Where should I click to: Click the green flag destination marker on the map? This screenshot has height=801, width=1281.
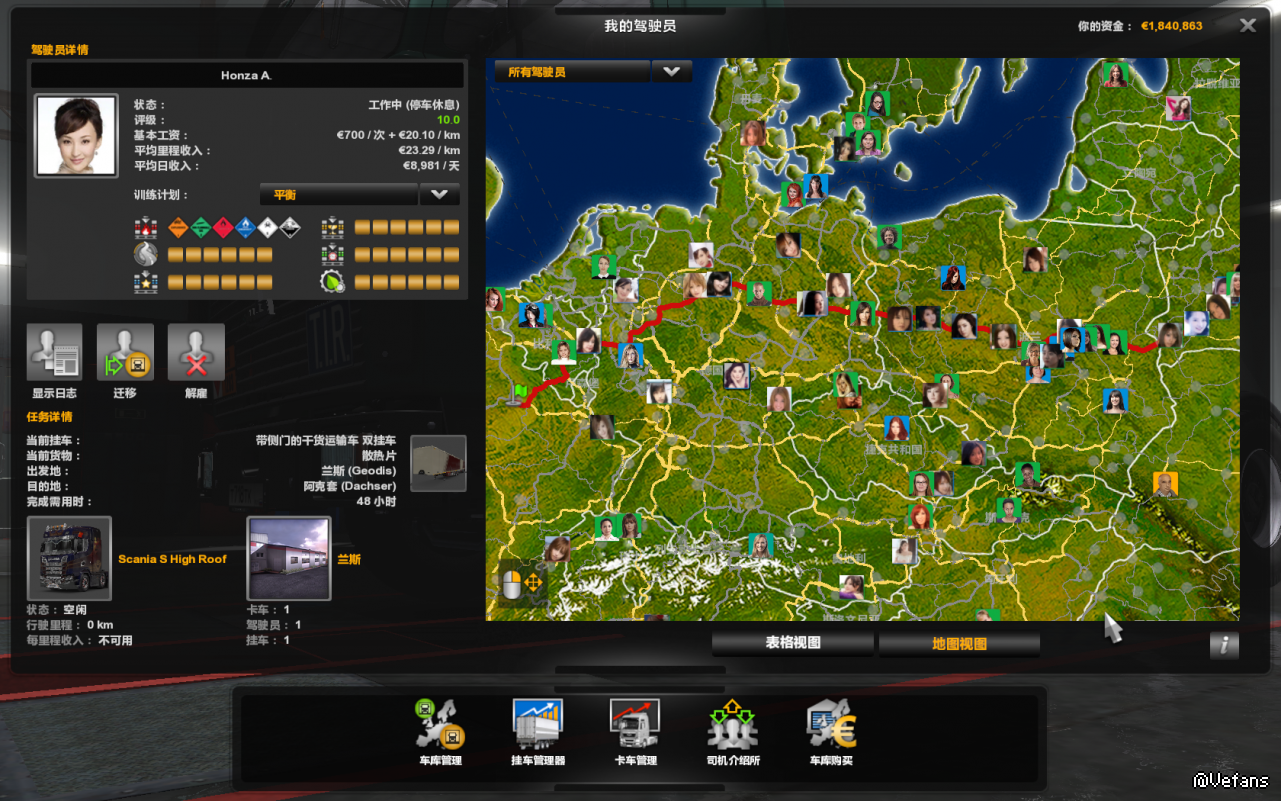pyautogui.click(x=519, y=392)
